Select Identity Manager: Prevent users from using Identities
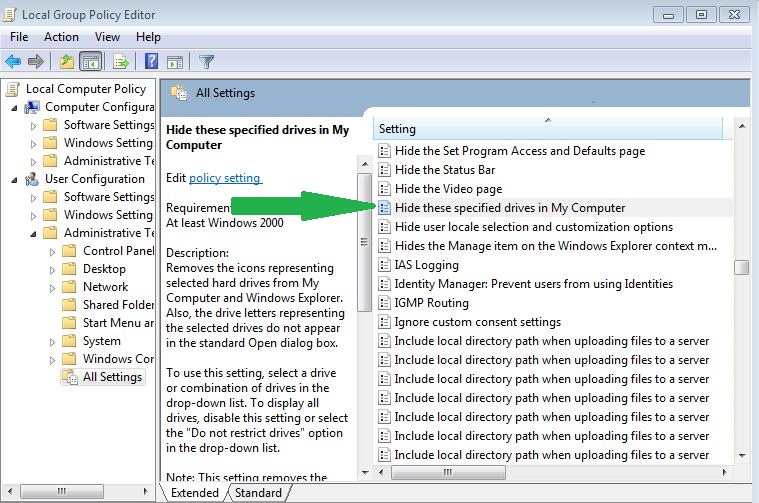 (533, 284)
